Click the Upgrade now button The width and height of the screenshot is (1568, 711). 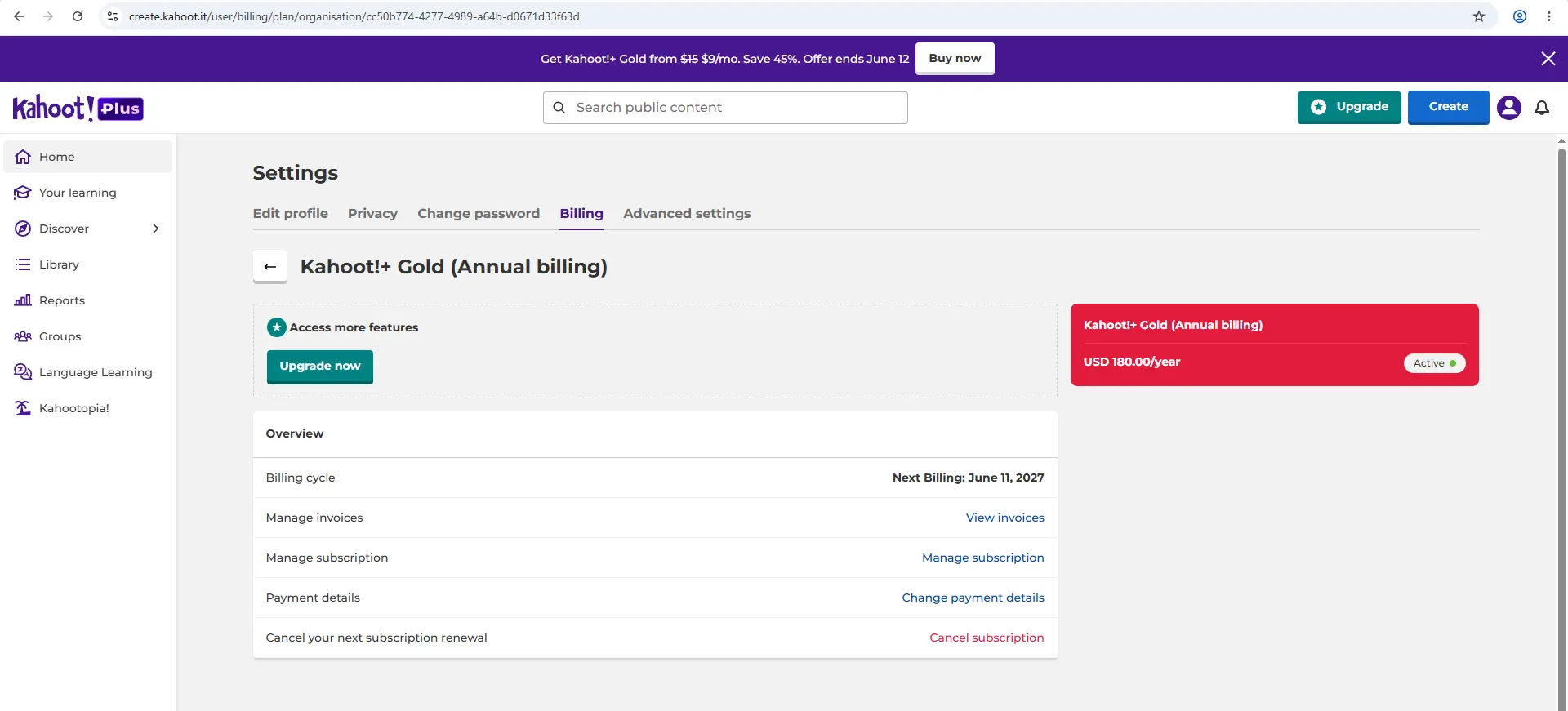[x=320, y=367]
